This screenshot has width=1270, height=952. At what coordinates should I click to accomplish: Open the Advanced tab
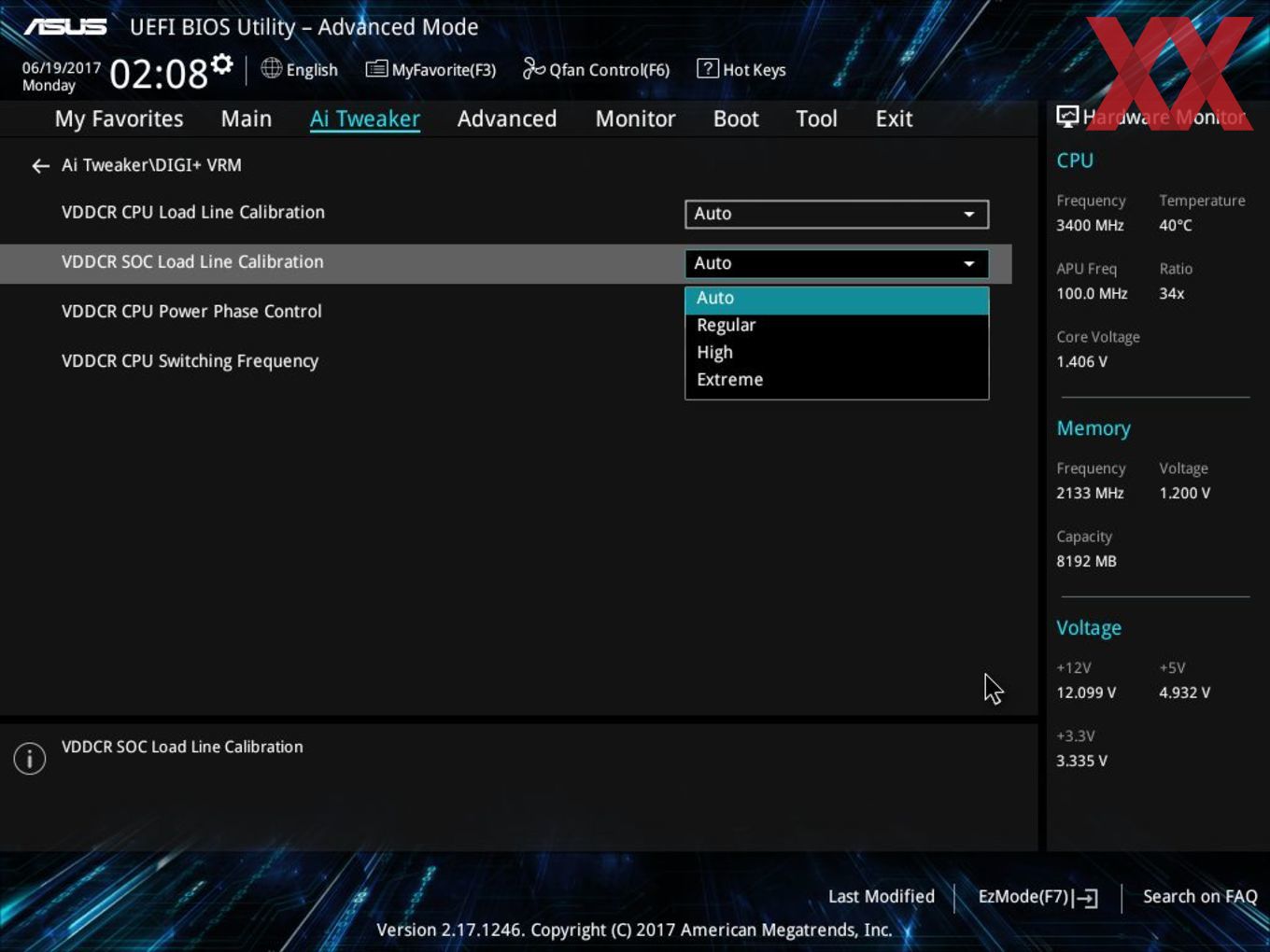pyautogui.click(x=507, y=119)
